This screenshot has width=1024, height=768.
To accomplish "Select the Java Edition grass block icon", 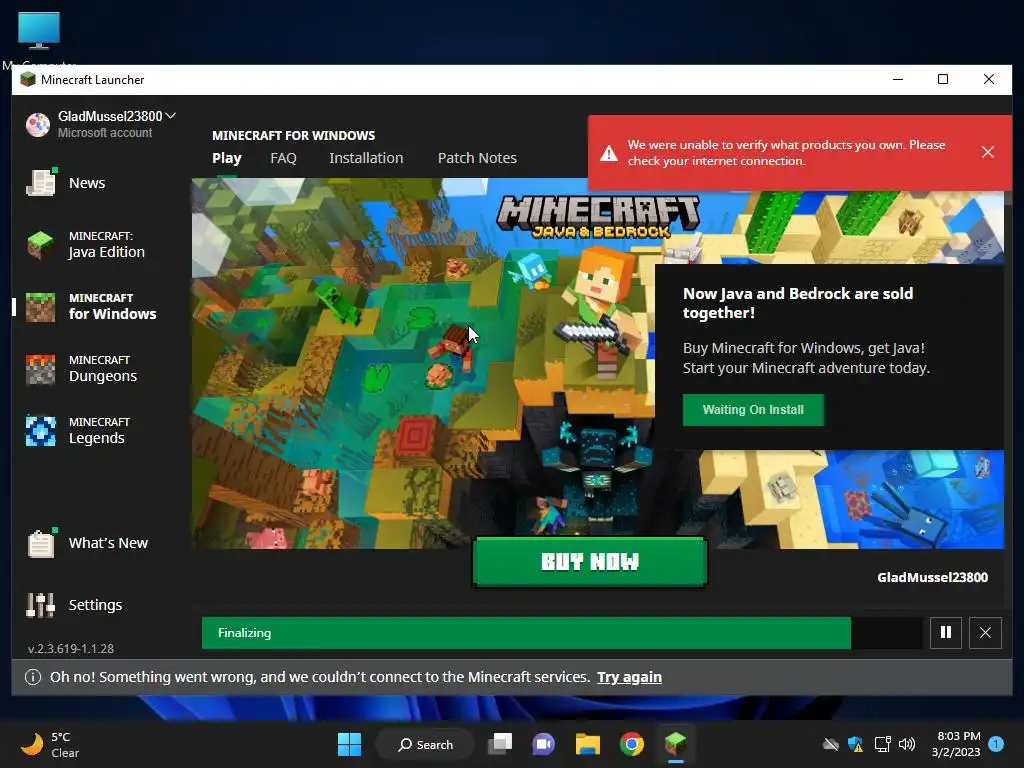I will (x=40, y=244).
